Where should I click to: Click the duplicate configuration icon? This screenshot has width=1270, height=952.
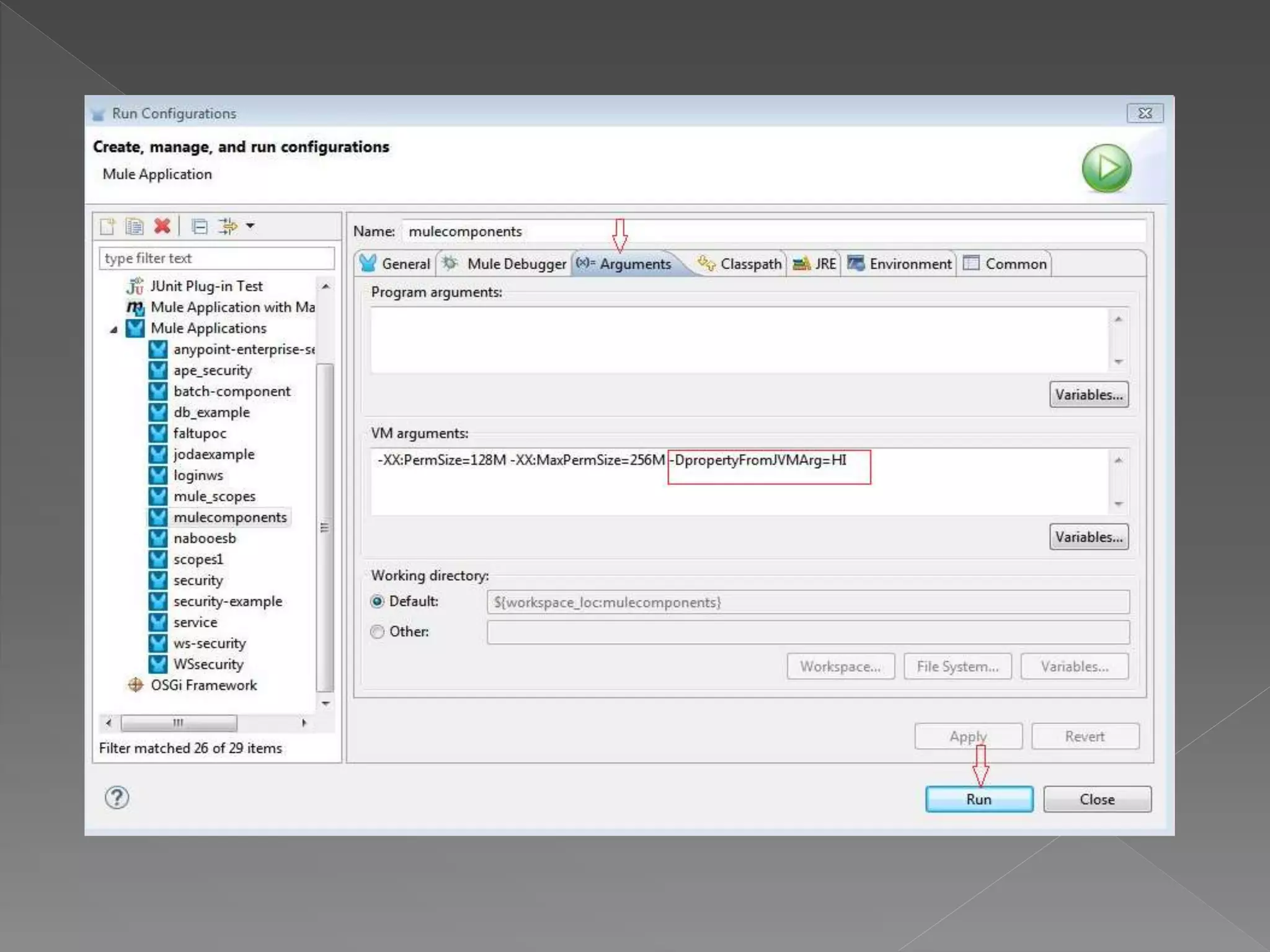tap(135, 226)
